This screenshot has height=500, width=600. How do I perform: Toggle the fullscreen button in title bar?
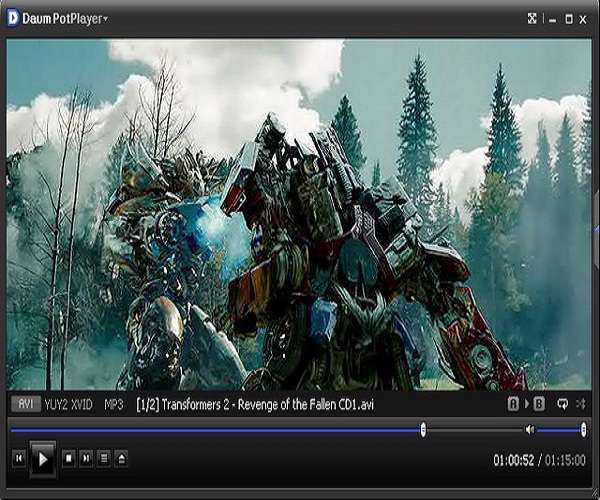tap(532, 18)
